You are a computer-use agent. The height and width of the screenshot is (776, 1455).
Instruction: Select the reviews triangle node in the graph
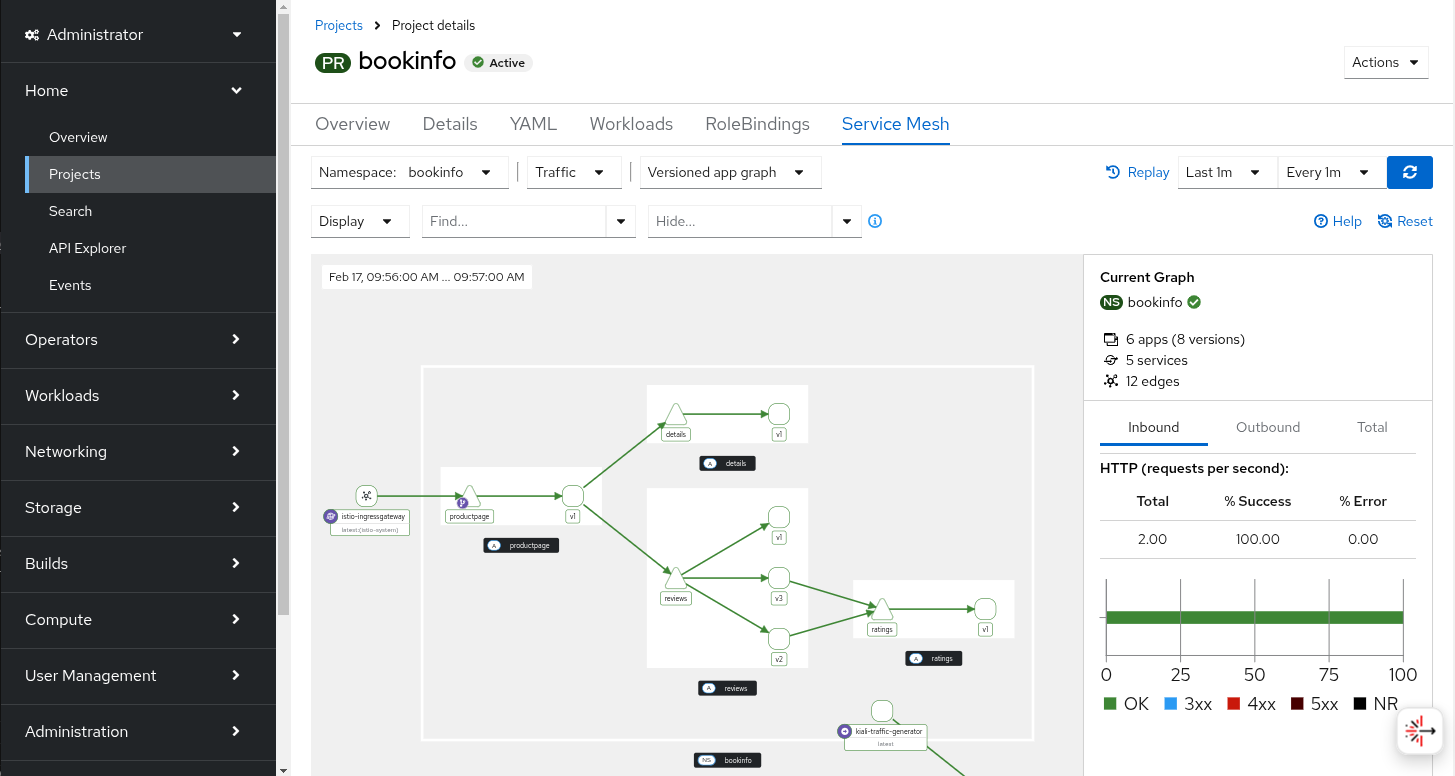675,578
